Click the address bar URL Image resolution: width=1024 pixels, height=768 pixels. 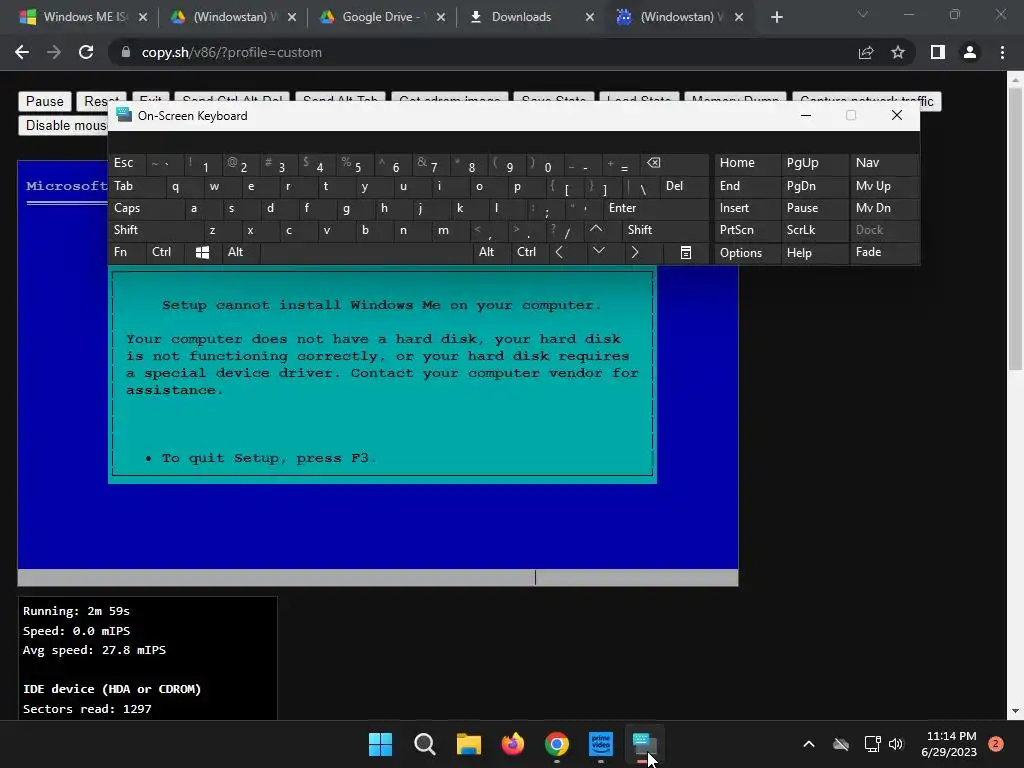[232, 52]
